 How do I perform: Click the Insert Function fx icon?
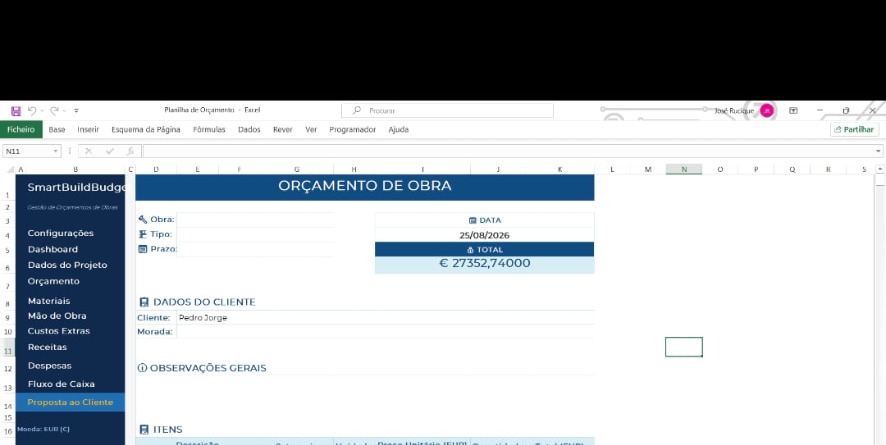click(131, 151)
